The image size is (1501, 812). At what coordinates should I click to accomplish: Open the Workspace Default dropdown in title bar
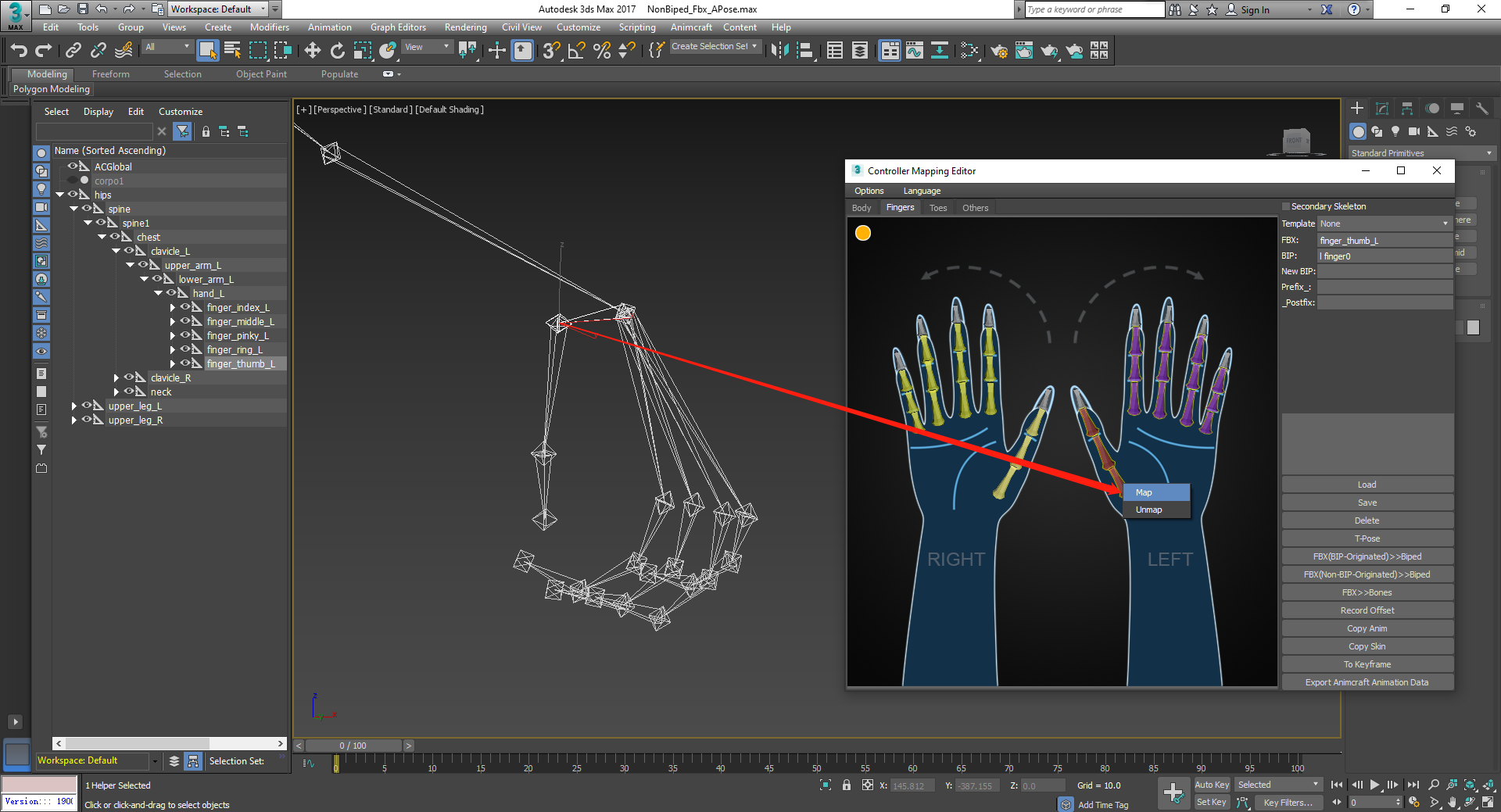218,9
